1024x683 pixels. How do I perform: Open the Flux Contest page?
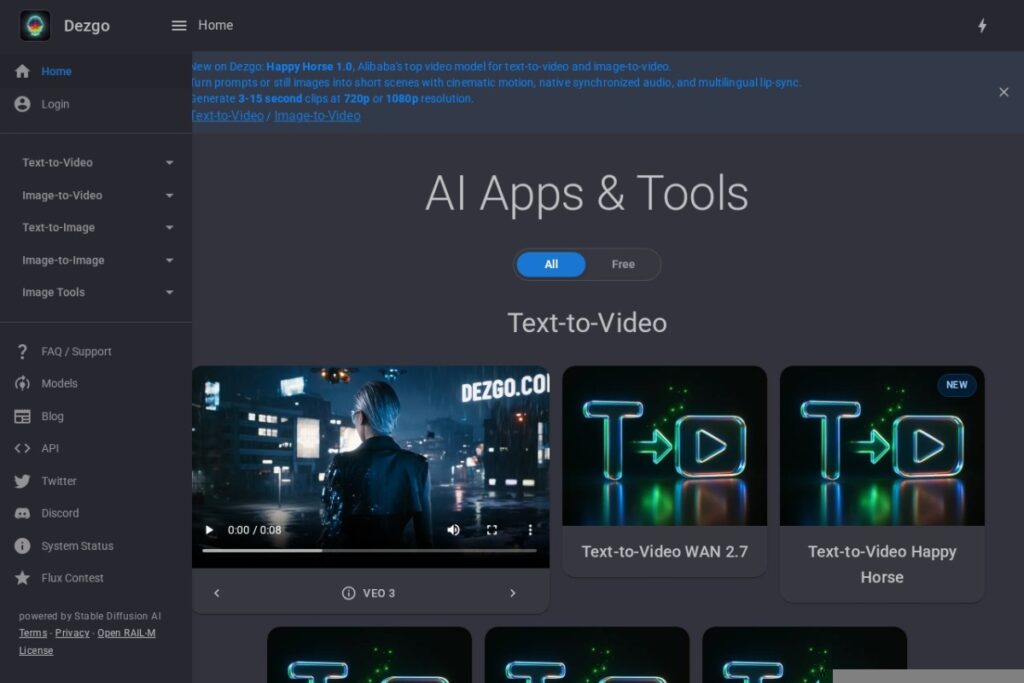point(96,578)
